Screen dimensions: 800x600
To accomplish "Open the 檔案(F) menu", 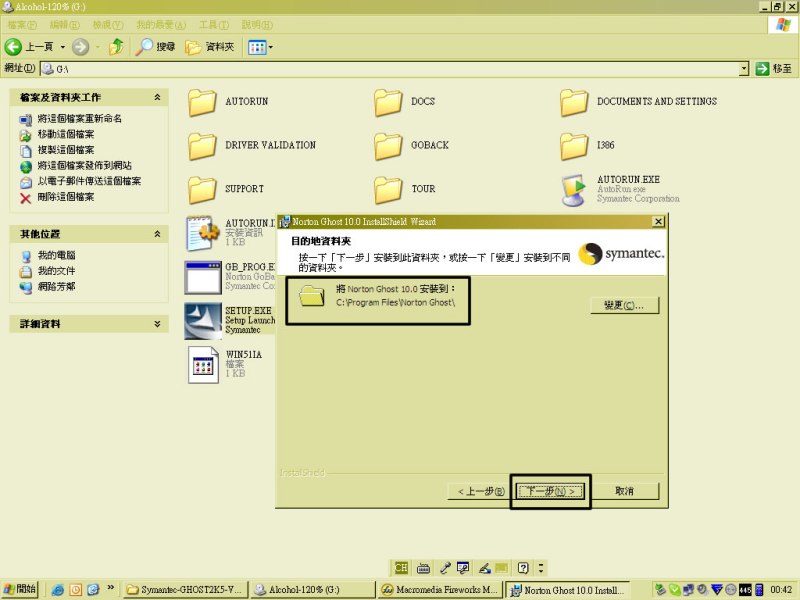I will coord(22,24).
